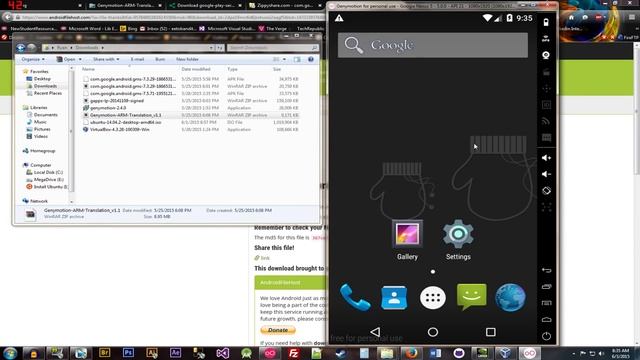Image resolution: width=640 pixels, height=360 pixels.
Task: Raise the emulator volume with the volume up icon
Action: [x=546, y=158]
